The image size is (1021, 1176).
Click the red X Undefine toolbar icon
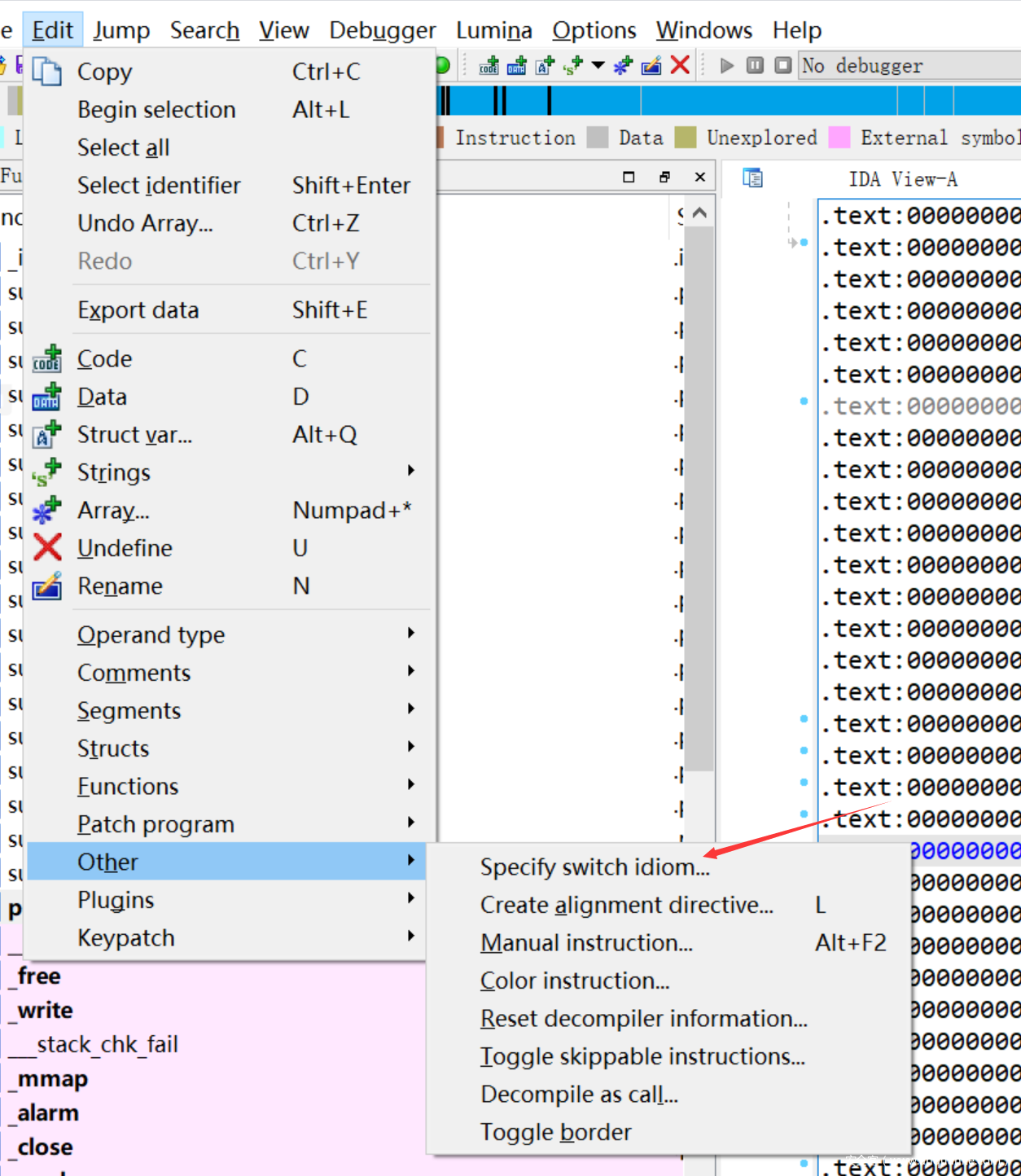pyautogui.click(x=680, y=65)
